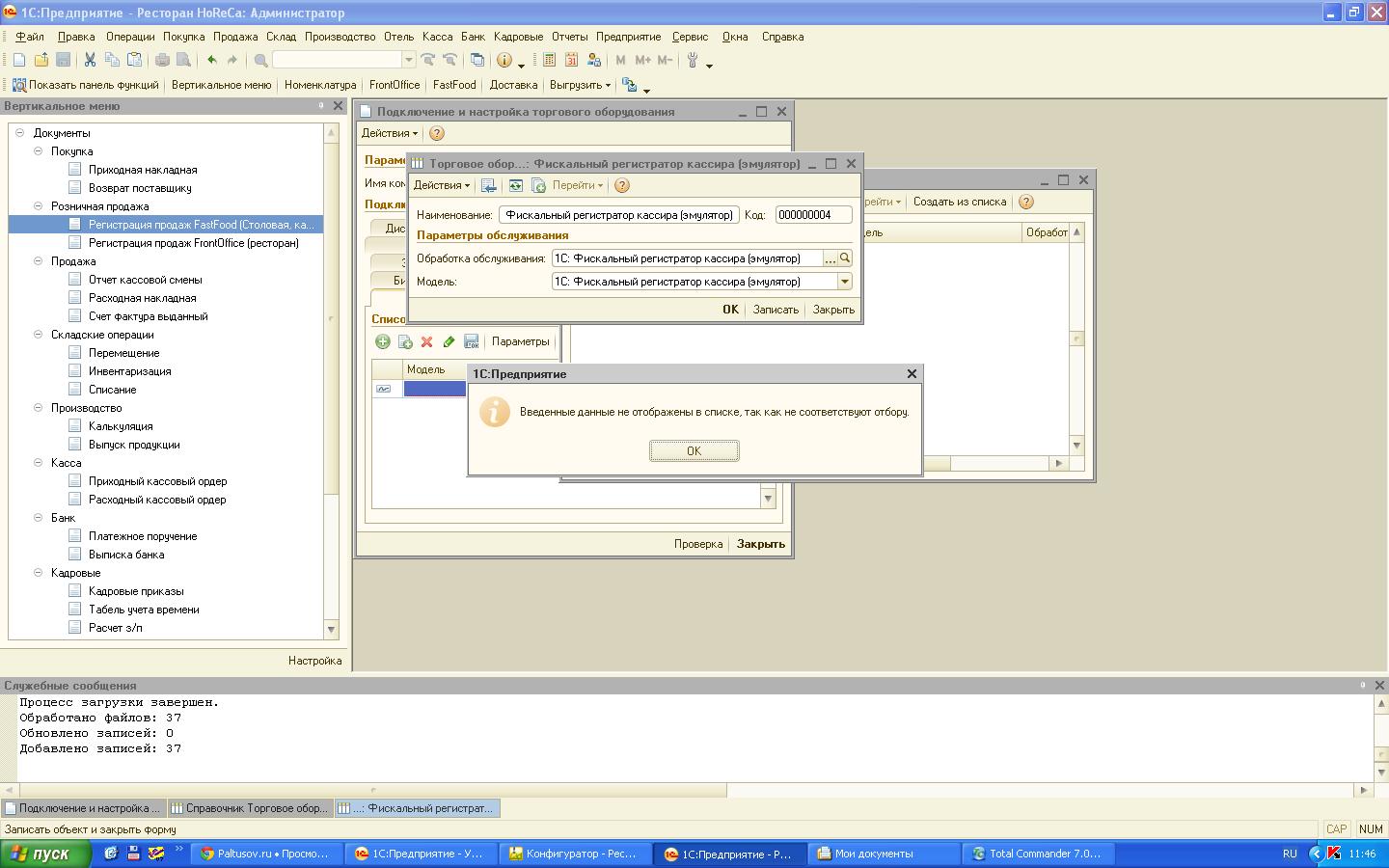Click the Пуск start button
This screenshot has width=1389, height=868.
click(x=45, y=854)
